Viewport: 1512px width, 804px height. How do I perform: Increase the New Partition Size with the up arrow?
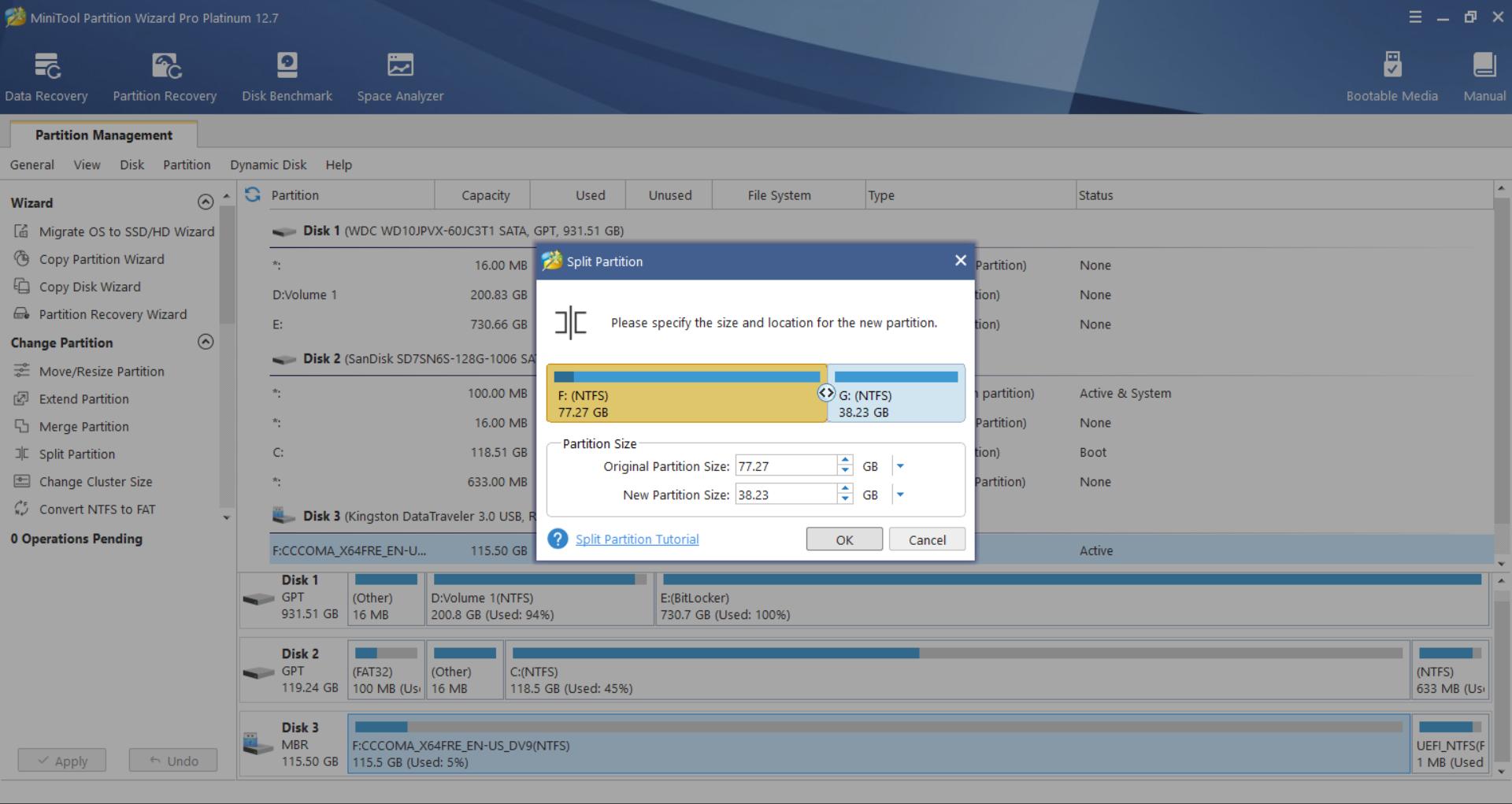(845, 489)
